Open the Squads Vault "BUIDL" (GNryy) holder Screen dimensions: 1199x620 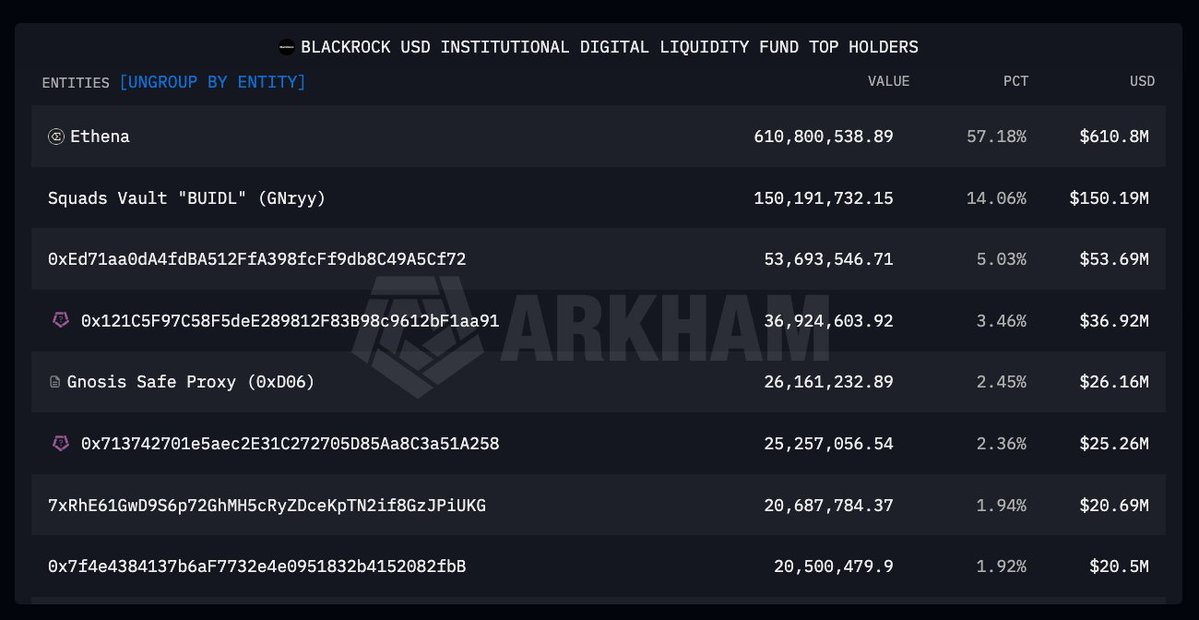pos(186,198)
